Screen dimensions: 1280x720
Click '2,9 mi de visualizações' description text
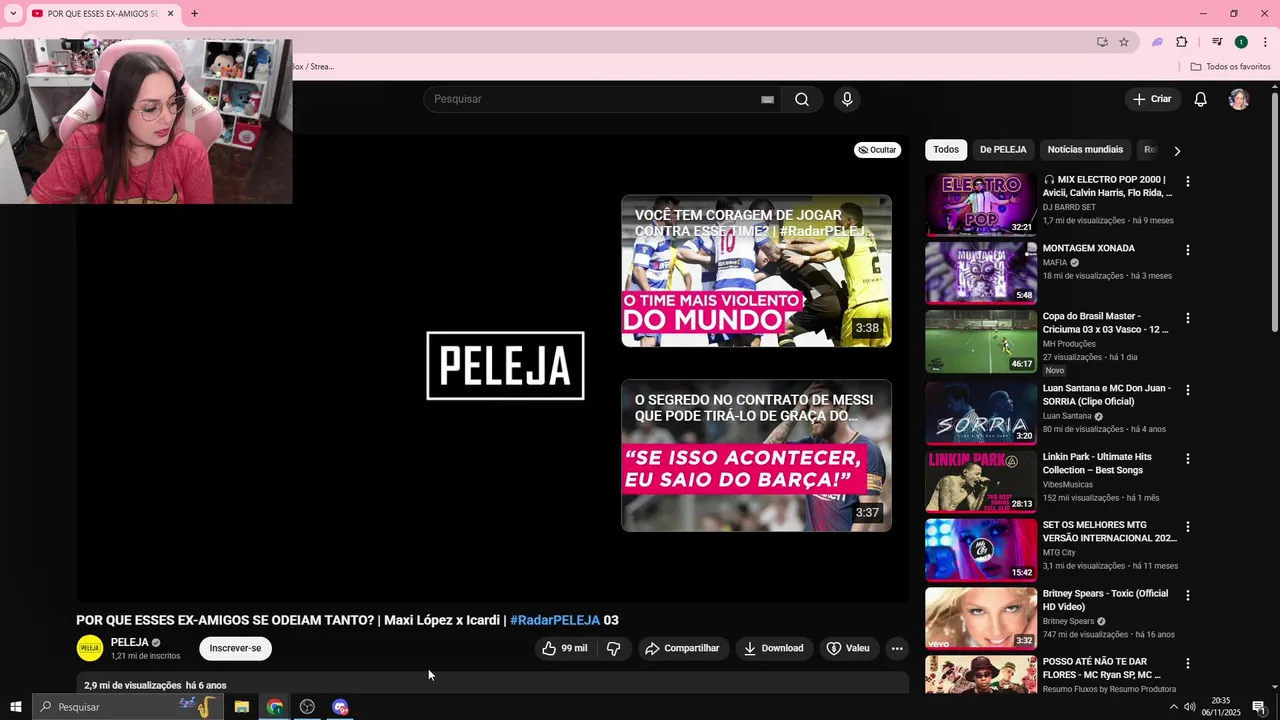tap(133, 686)
